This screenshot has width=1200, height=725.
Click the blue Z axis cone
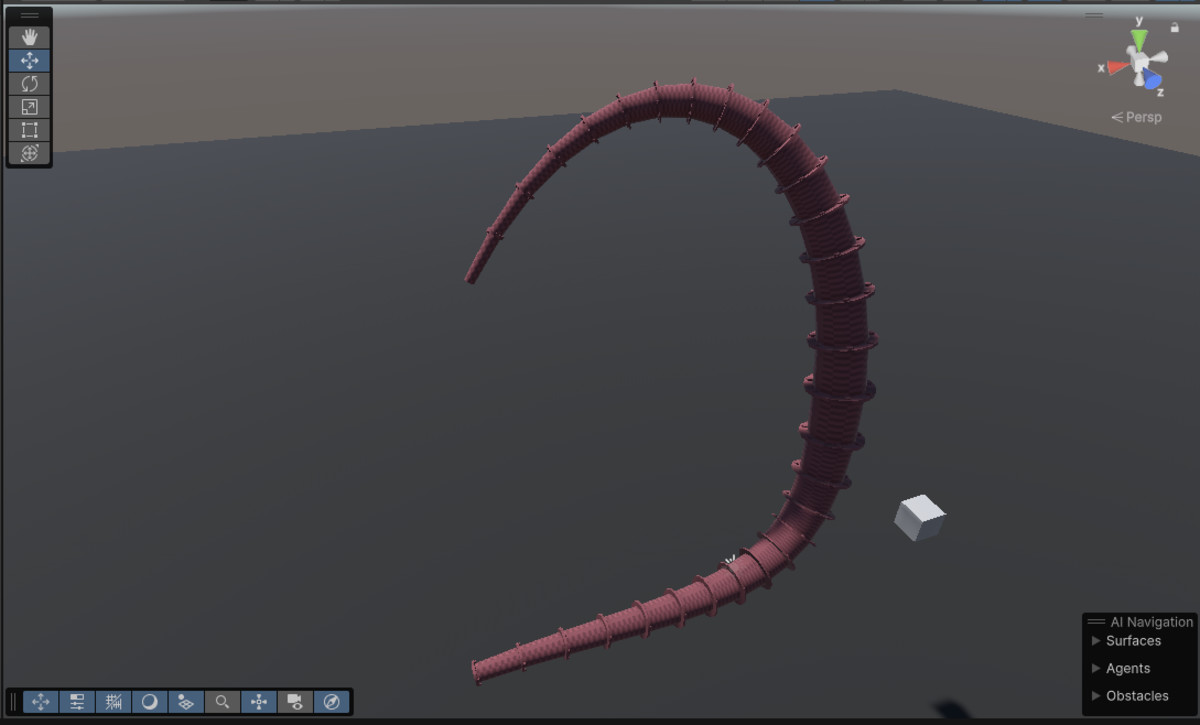(1153, 79)
